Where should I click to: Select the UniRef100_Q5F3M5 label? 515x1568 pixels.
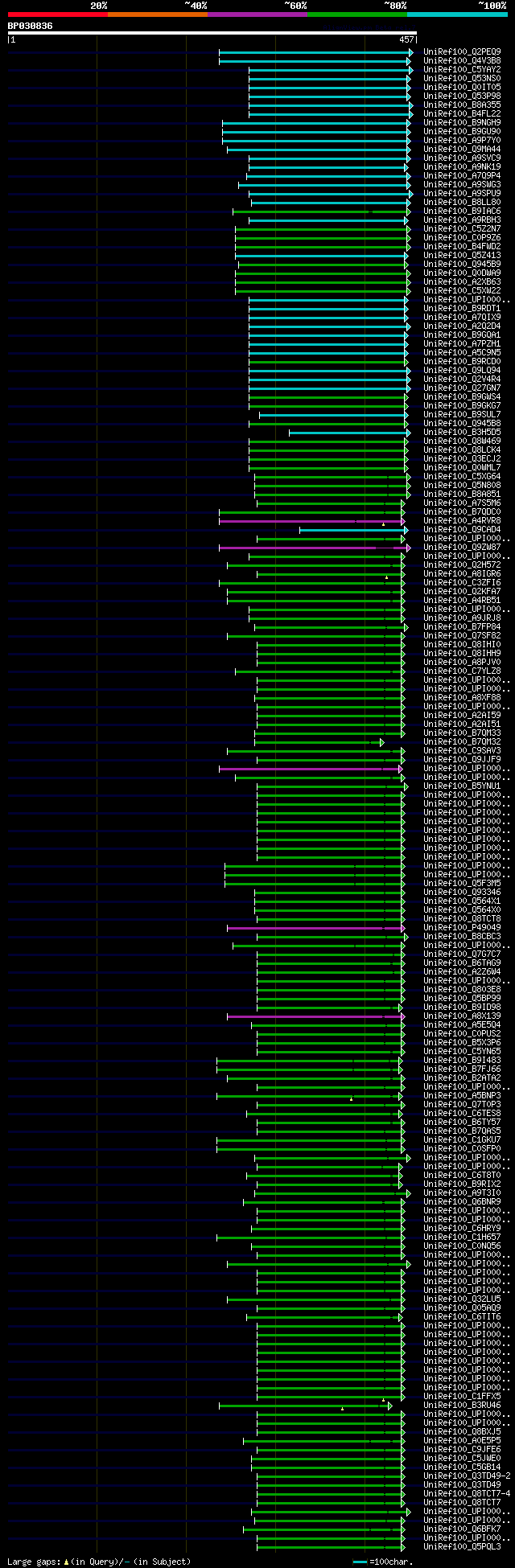(x=462, y=883)
